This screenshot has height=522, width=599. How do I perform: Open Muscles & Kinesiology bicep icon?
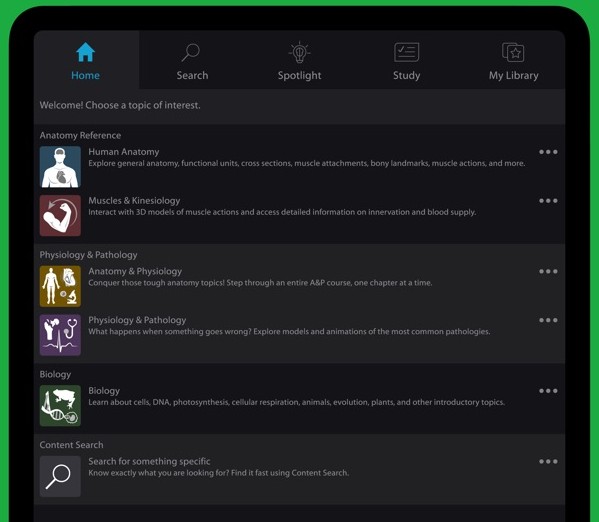pyautogui.click(x=60, y=216)
